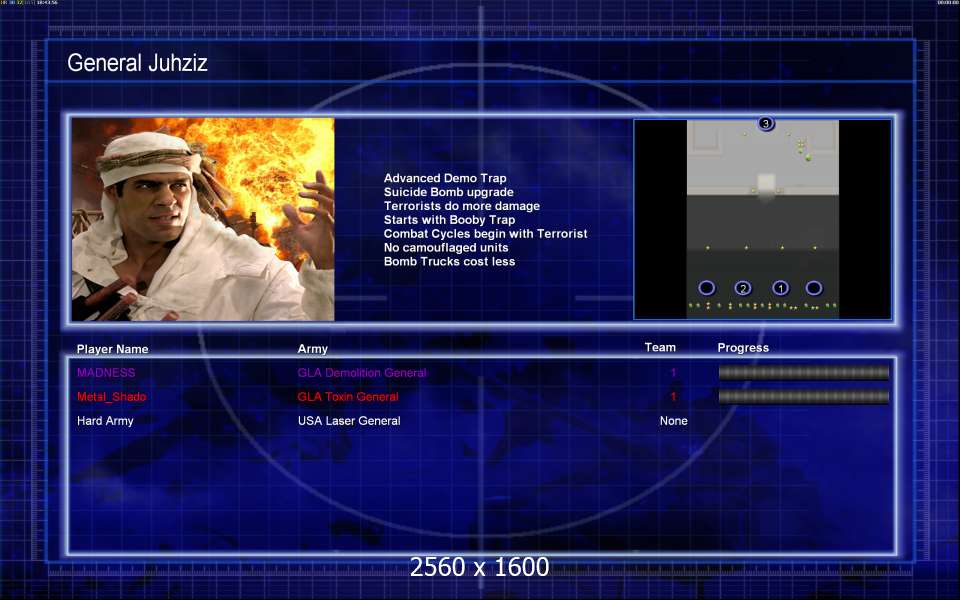Click team number 1 in Metal_Shado row

point(673,397)
